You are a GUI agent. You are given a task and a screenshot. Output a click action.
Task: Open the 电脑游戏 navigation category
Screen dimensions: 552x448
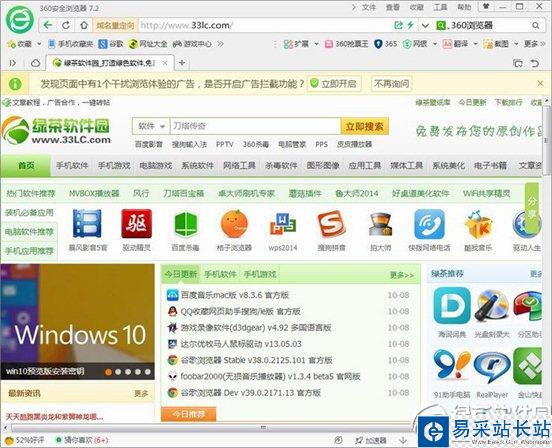pos(156,165)
